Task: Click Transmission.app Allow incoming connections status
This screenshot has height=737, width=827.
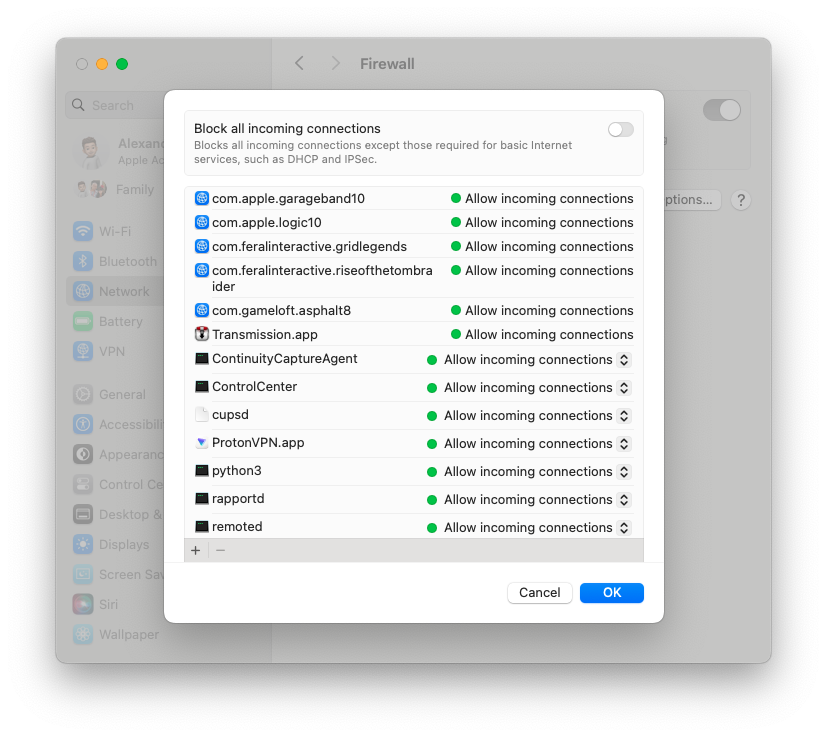Action: (542, 334)
